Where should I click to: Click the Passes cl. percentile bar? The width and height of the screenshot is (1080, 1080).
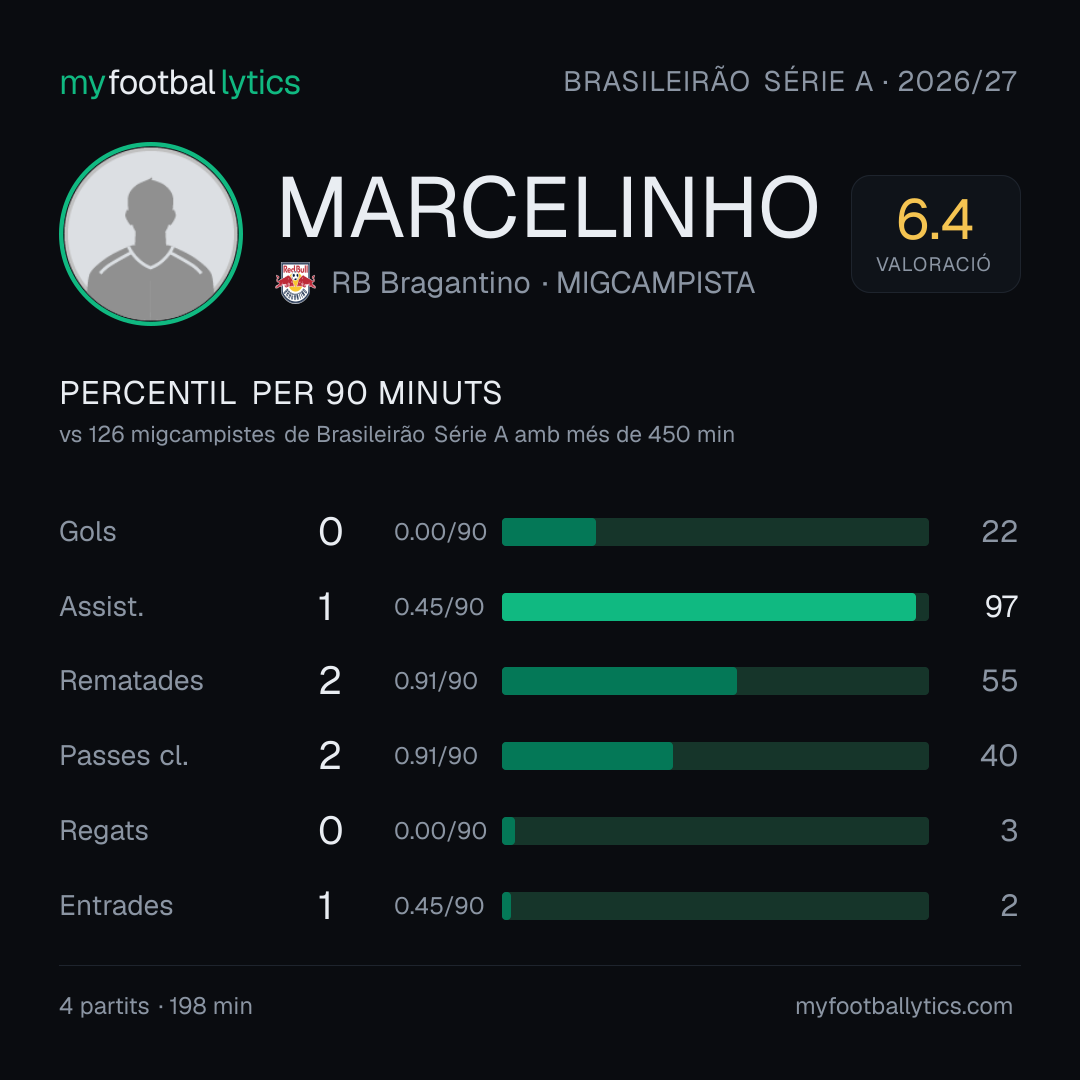click(715, 756)
